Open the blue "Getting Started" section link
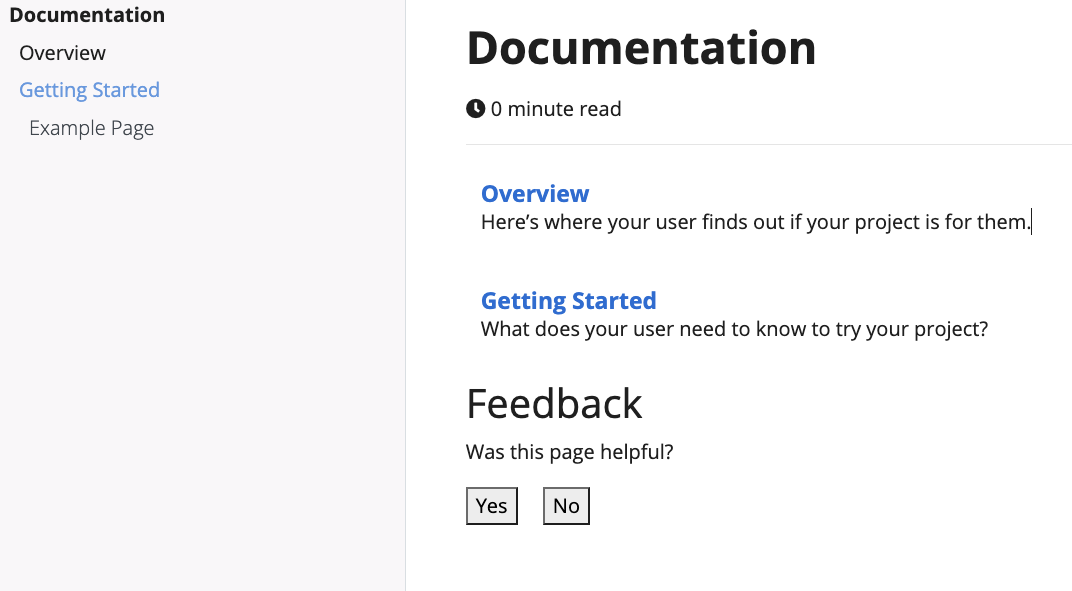This screenshot has width=1072, height=591. [x=568, y=300]
